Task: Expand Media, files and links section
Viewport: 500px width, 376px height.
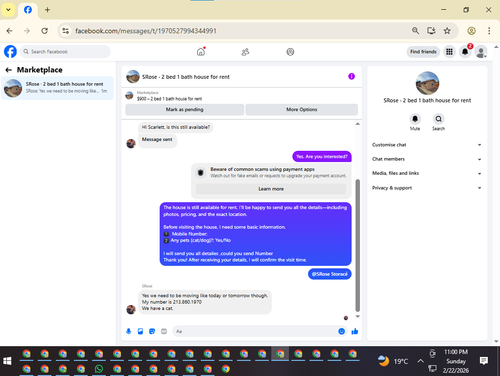Action: (x=427, y=173)
